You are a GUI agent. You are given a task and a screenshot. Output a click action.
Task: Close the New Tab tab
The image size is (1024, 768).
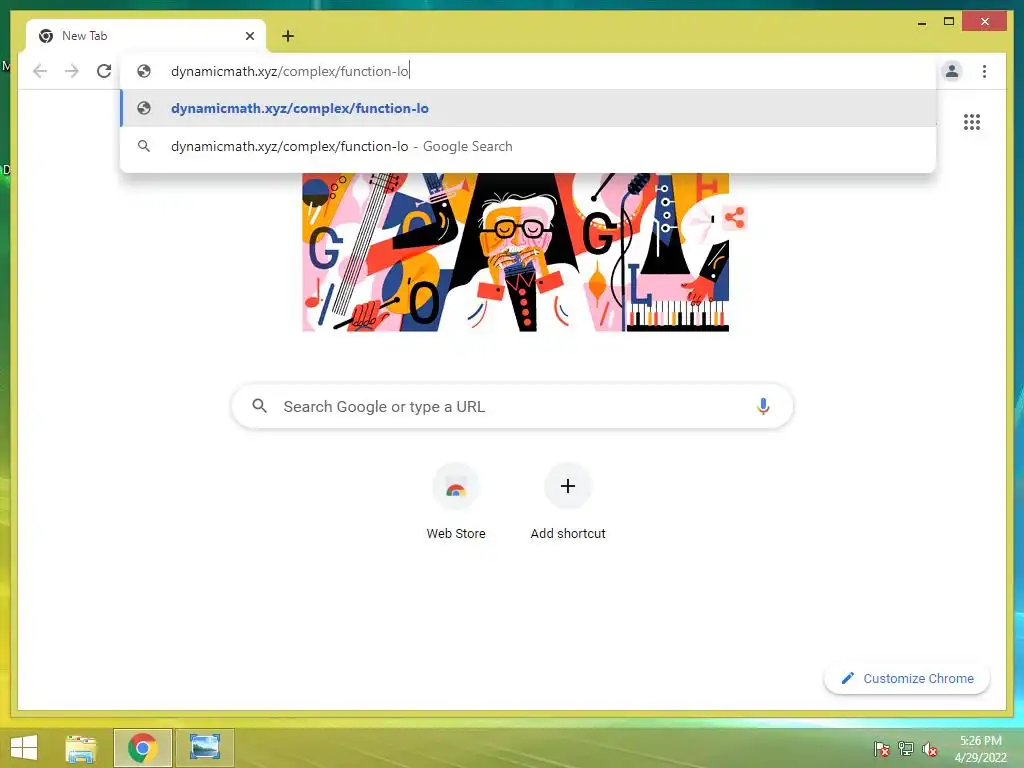(x=249, y=36)
